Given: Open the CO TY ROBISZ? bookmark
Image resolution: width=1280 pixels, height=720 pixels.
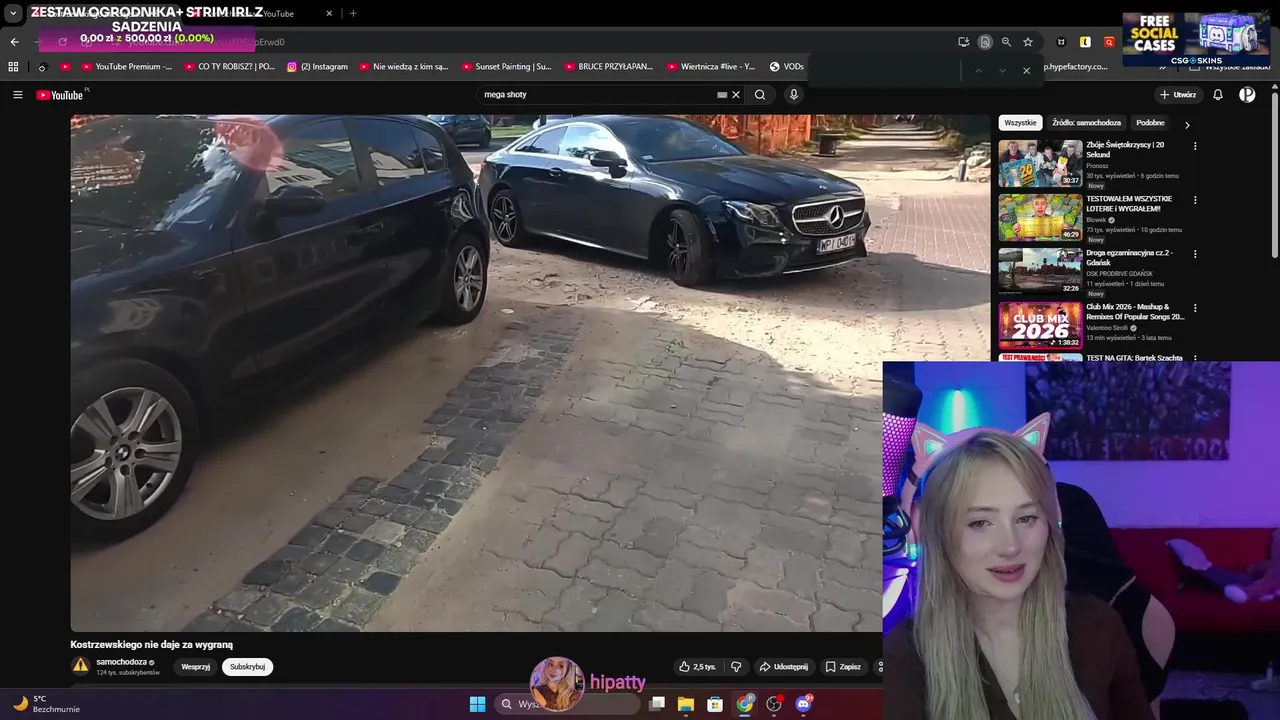Looking at the screenshot, I should click(x=229, y=67).
